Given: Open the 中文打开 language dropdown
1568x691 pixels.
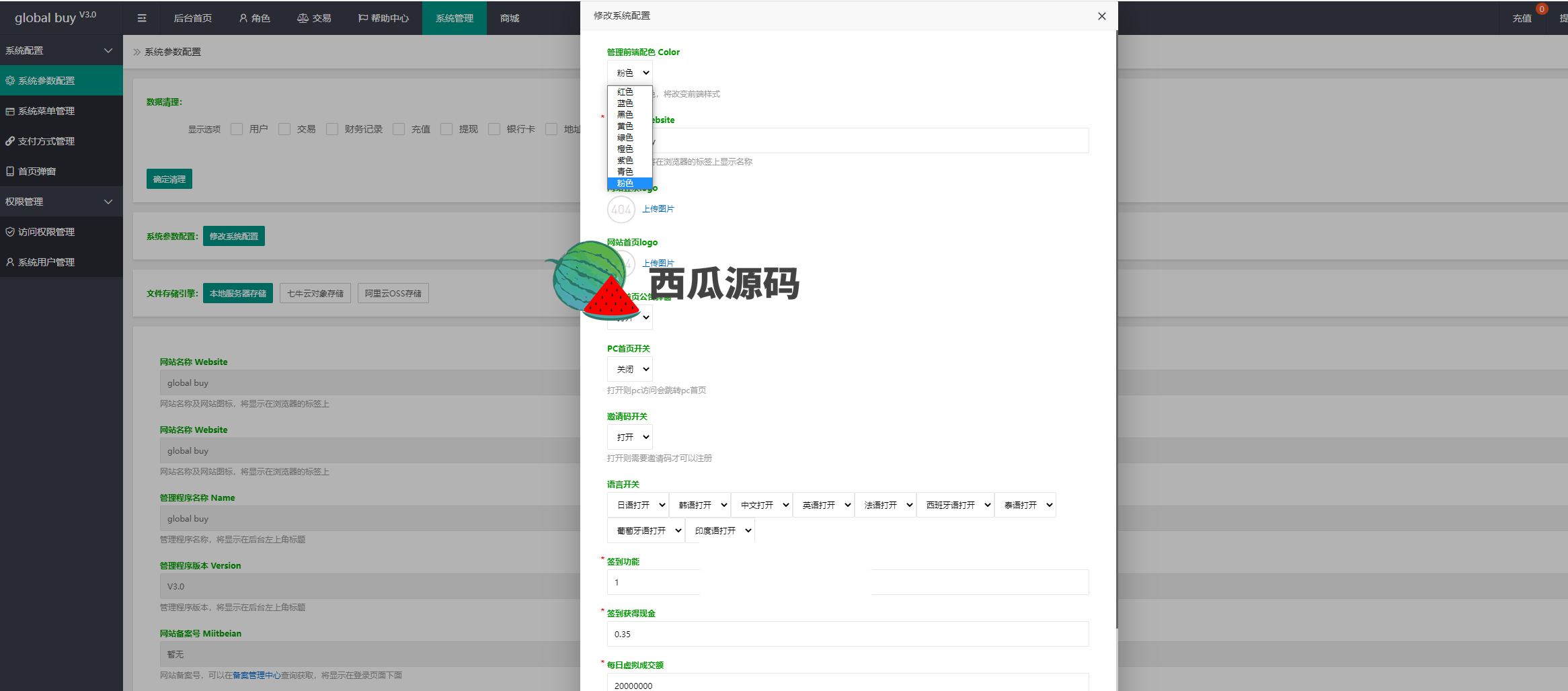Looking at the screenshot, I should [x=762, y=505].
